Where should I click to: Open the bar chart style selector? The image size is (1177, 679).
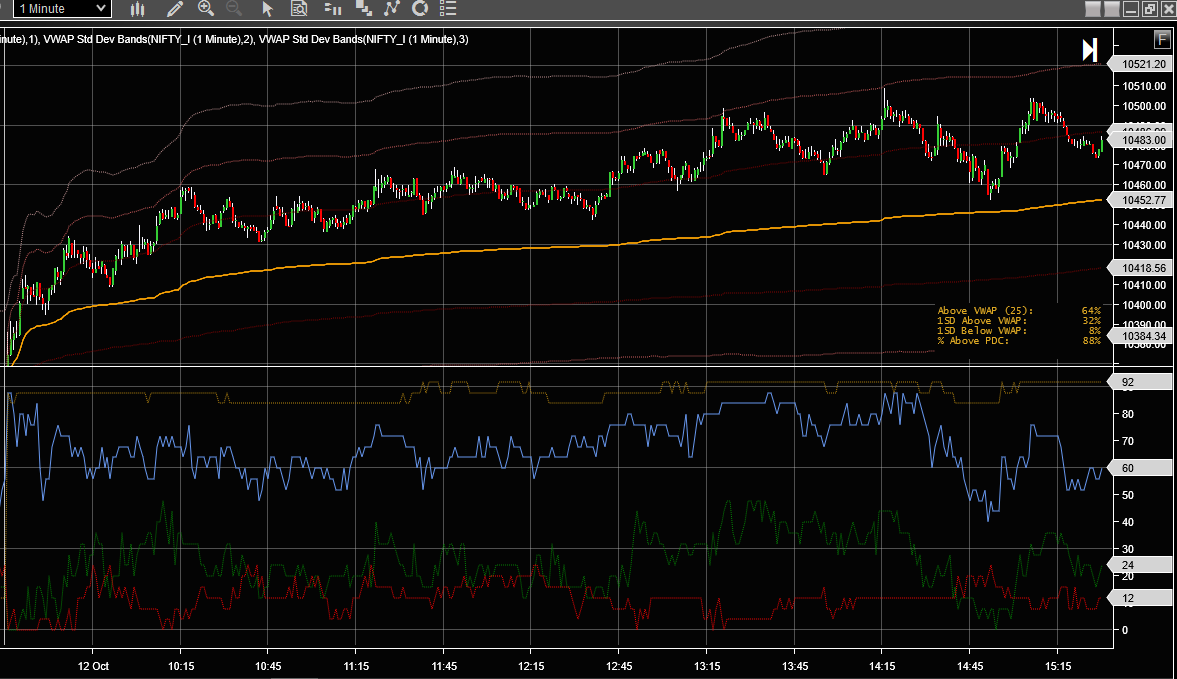click(137, 9)
